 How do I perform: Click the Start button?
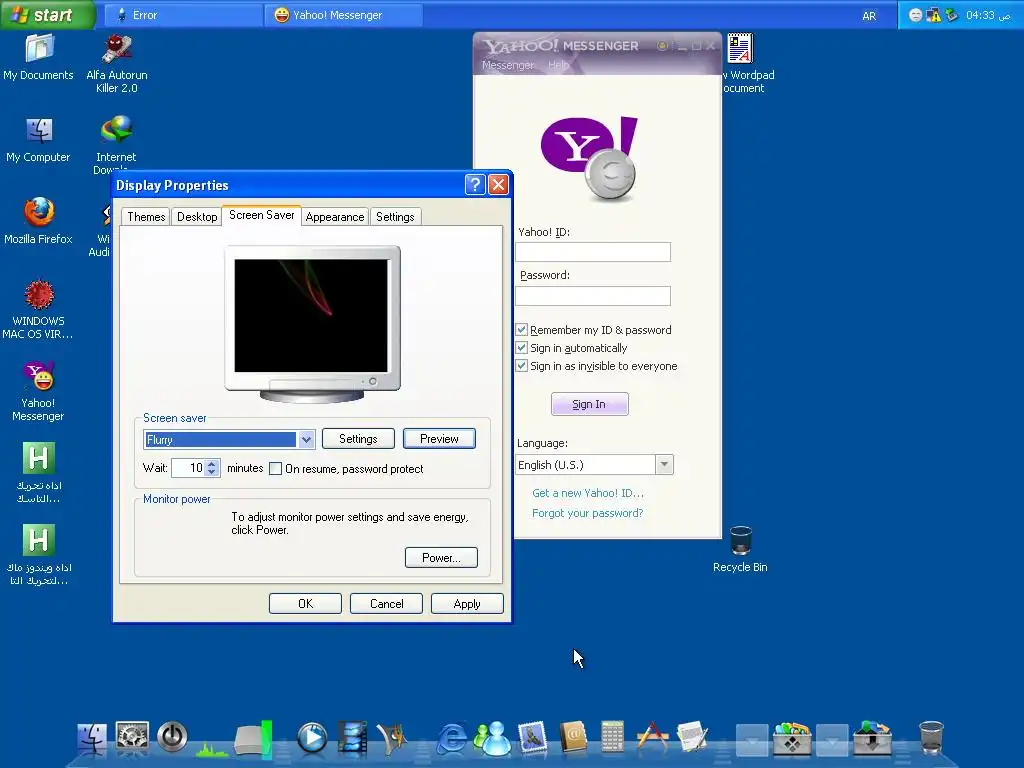point(48,14)
